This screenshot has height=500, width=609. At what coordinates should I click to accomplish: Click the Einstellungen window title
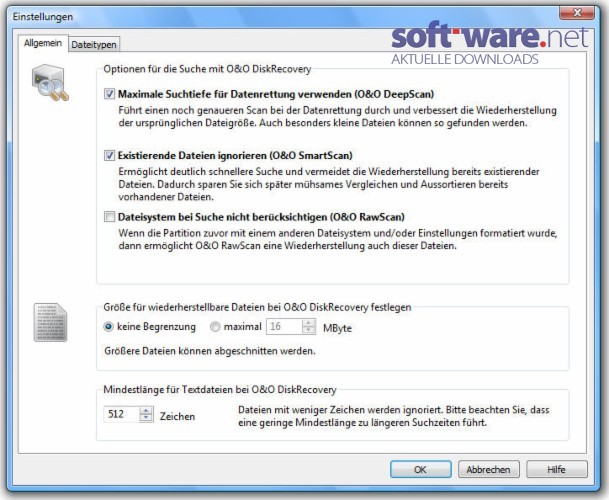43,17
